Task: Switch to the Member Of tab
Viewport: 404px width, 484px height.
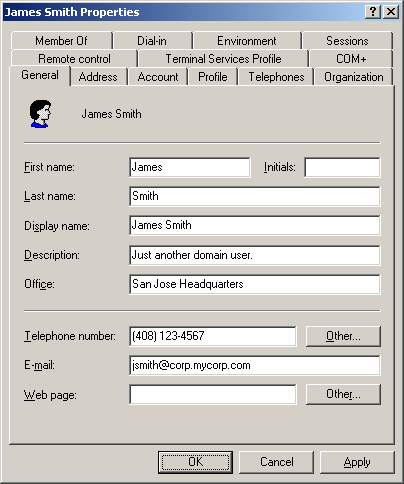Action: click(x=61, y=41)
